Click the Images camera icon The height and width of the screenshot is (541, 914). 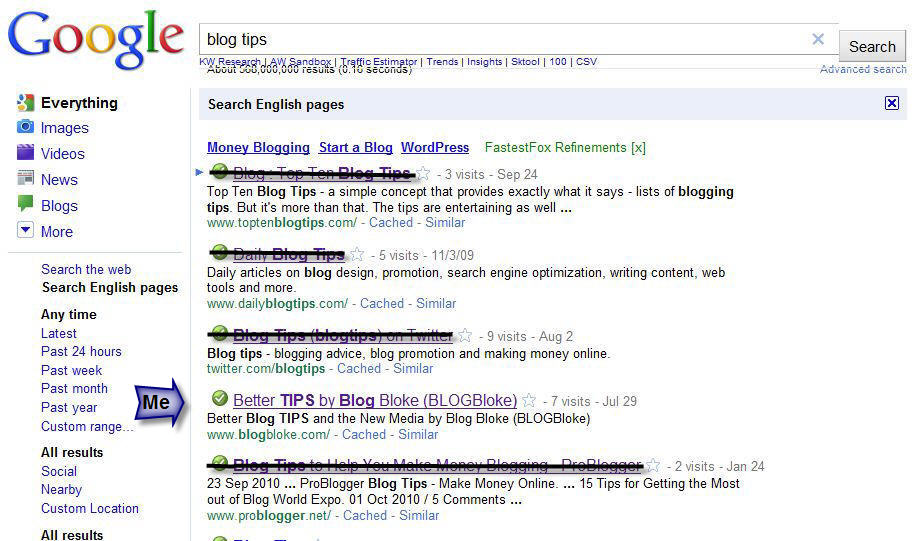25,127
